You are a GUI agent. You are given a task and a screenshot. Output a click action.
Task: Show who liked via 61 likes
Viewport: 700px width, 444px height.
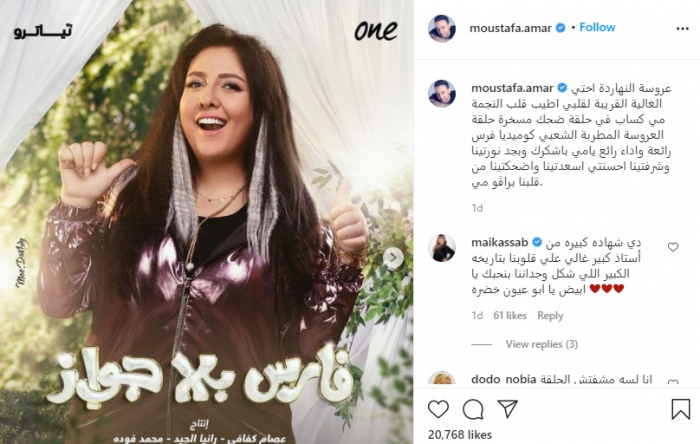[510, 315]
